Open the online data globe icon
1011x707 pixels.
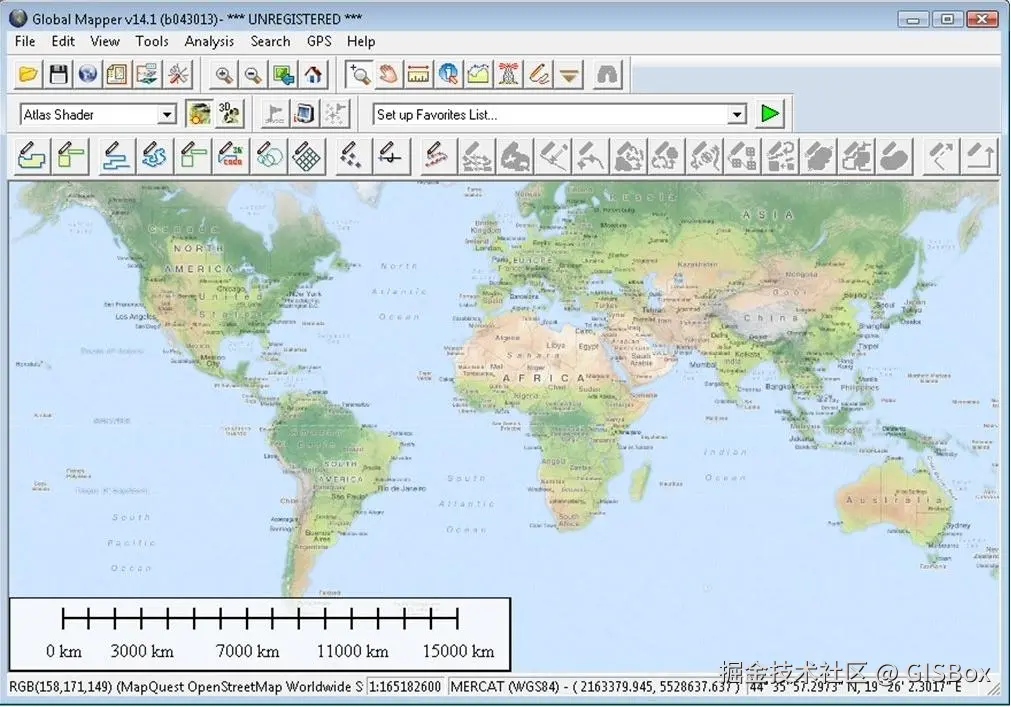[88, 75]
